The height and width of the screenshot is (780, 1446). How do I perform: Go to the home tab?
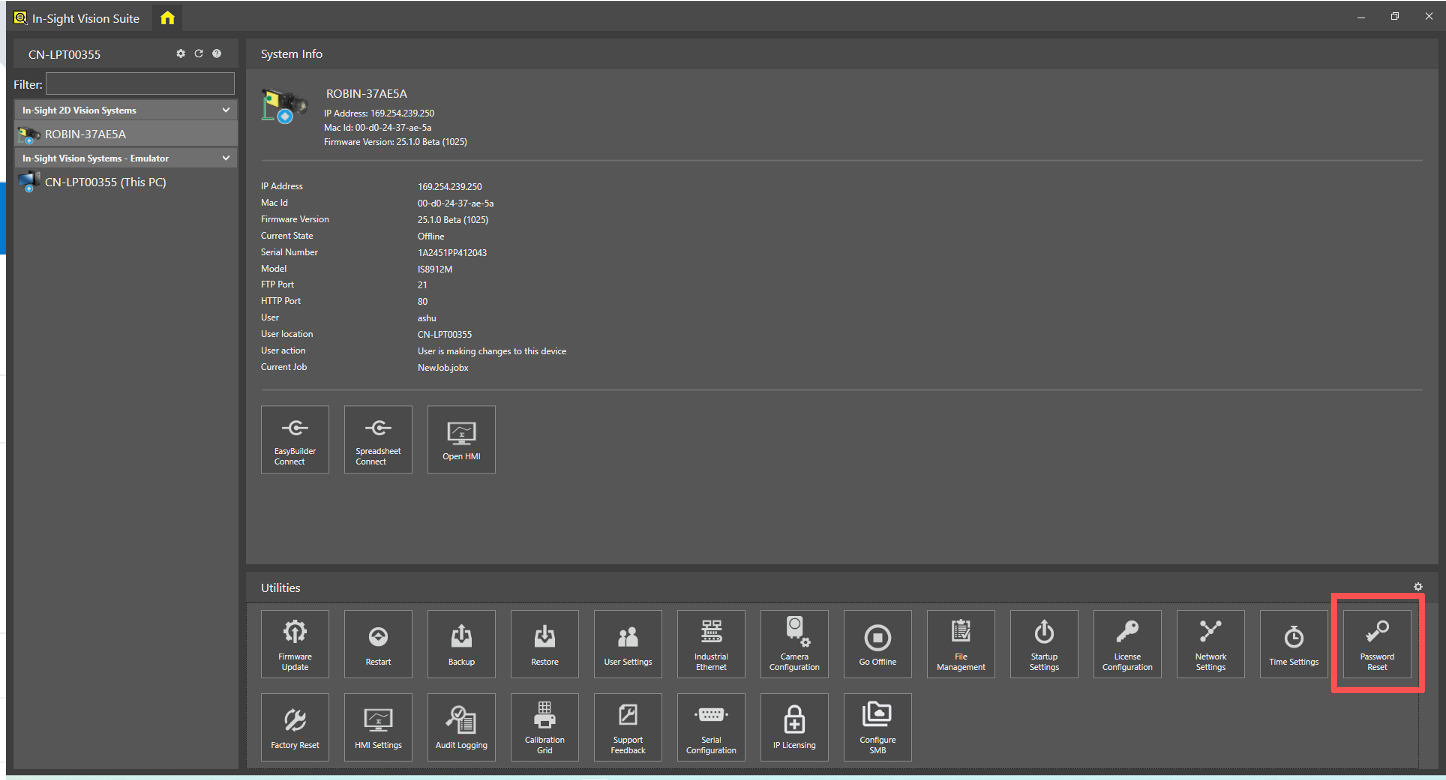click(x=167, y=18)
